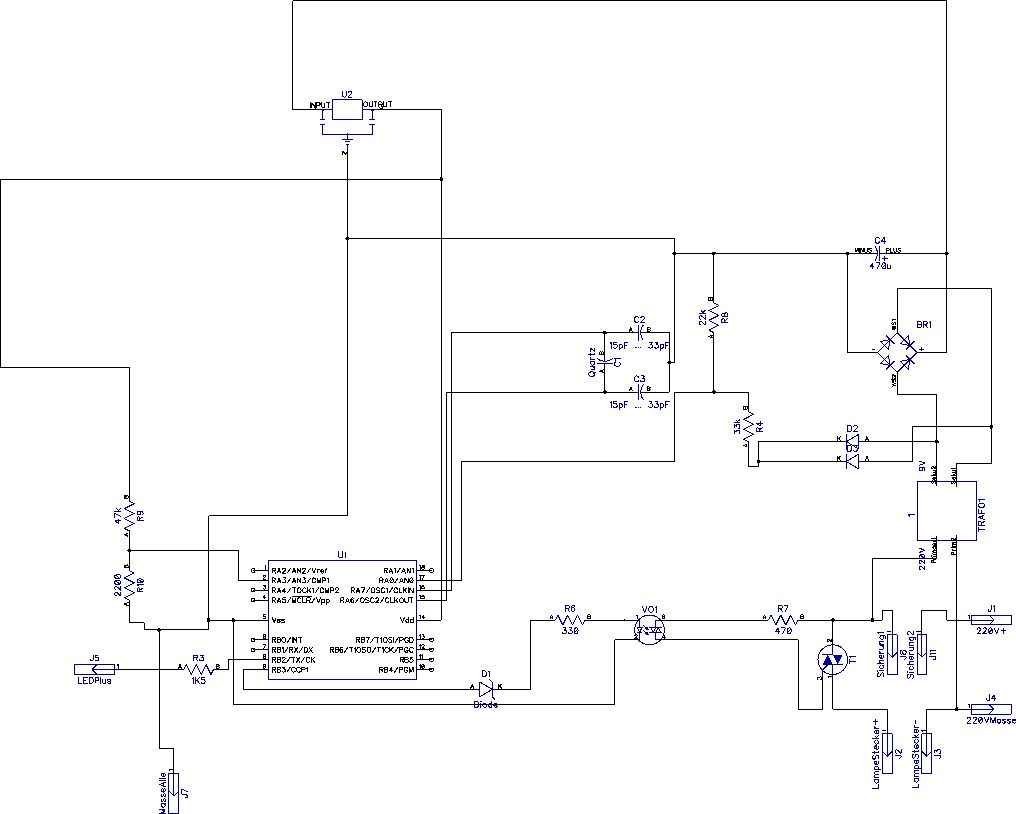The image size is (1016, 814).
Task: Select the C3 capacitor symbol
Action: point(640,391)
